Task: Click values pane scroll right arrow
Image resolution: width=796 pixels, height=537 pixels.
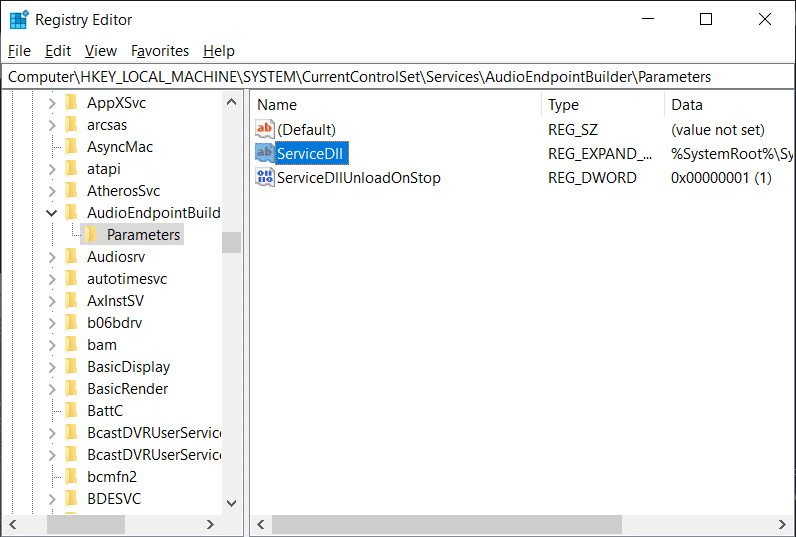Action: coord(782,524)
